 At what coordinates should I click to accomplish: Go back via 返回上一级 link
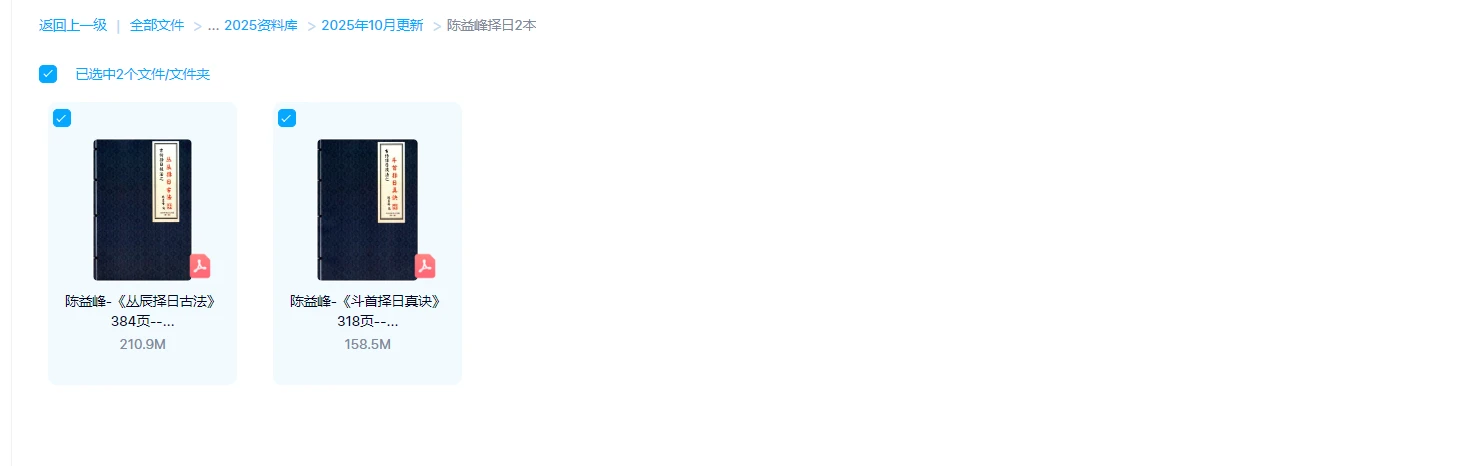coord(73,26)
